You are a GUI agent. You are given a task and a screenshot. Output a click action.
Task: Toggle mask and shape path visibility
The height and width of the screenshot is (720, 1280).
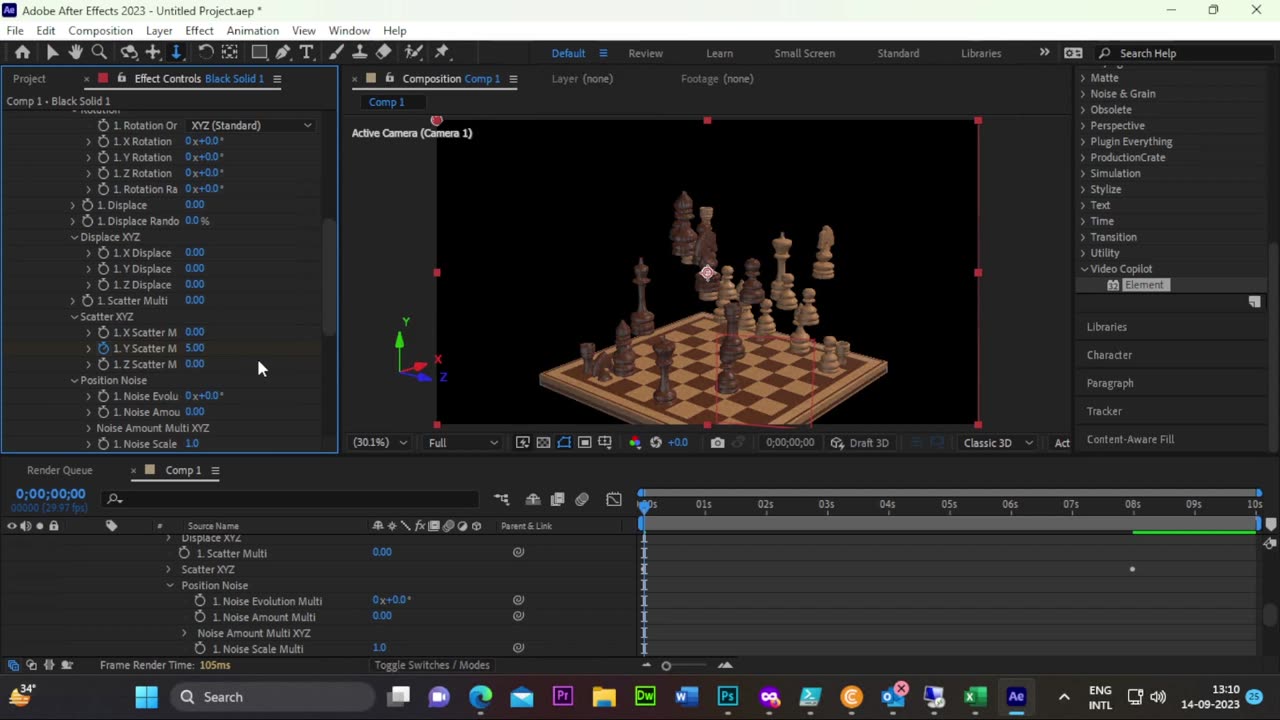(564, 443)
